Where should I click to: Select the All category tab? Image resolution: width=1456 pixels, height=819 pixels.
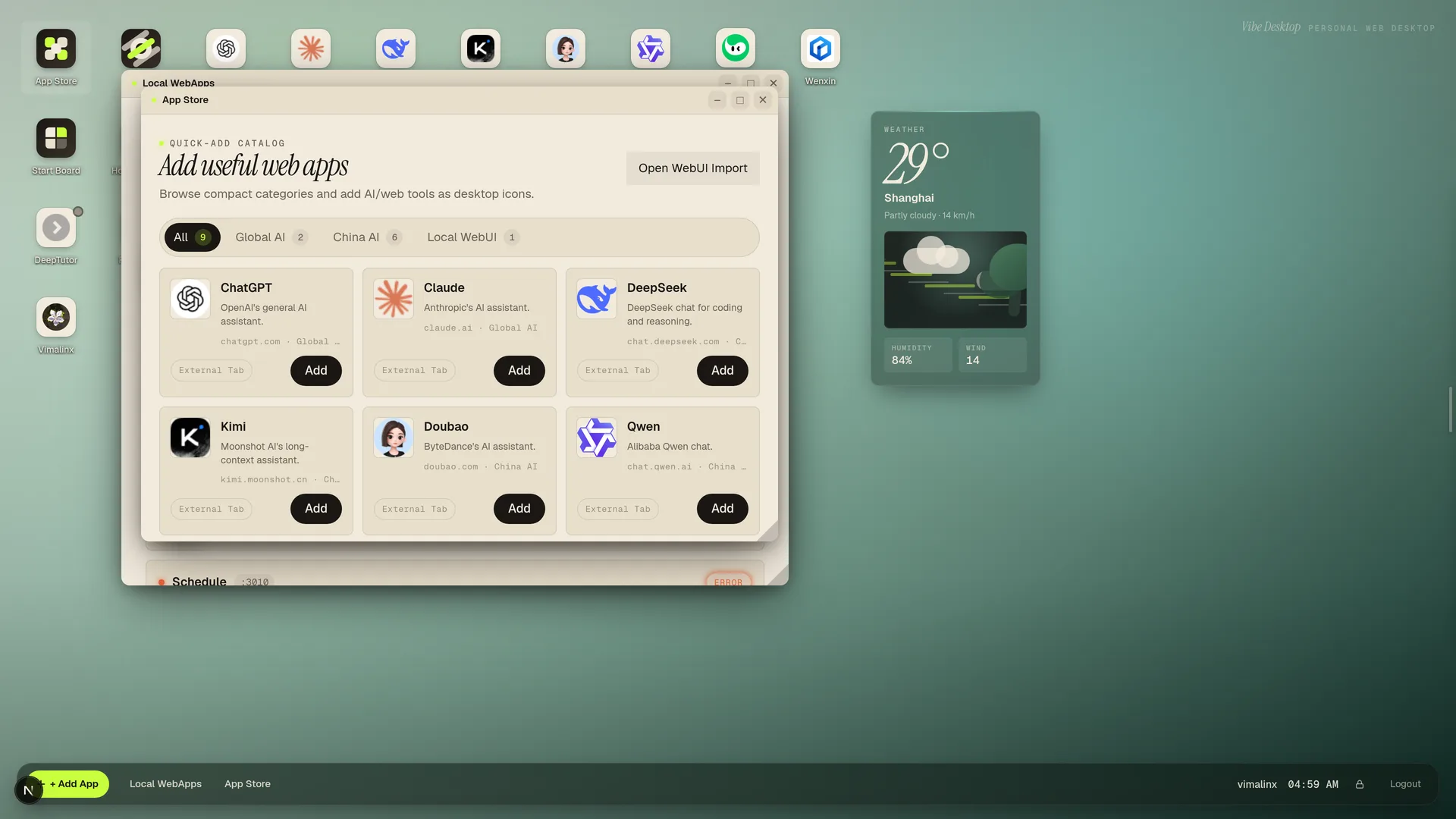click(193, 237)
